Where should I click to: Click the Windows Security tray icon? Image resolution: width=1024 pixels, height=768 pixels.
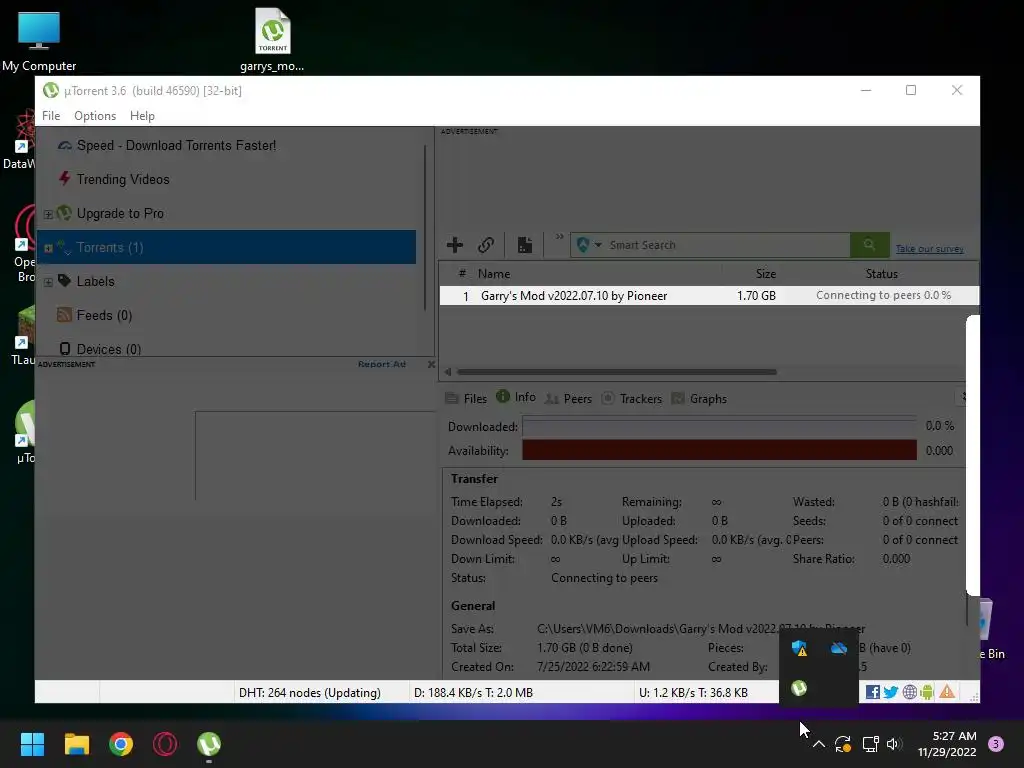(x=799, y=648)
